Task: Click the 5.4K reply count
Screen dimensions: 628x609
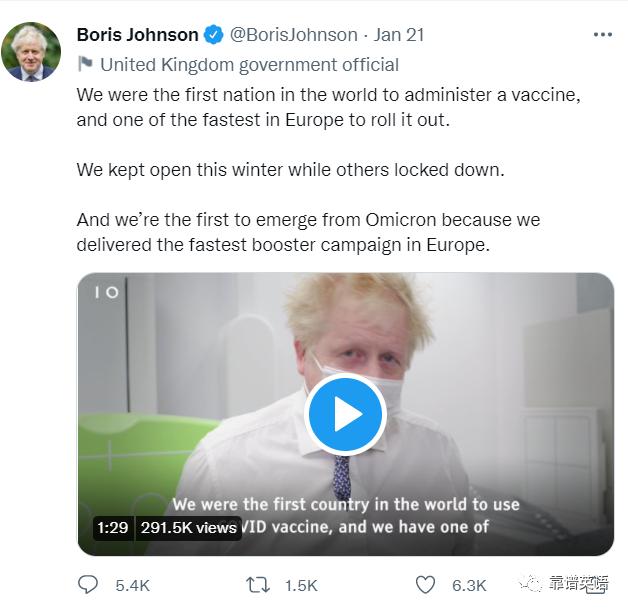Action: [x=133, y=585]
